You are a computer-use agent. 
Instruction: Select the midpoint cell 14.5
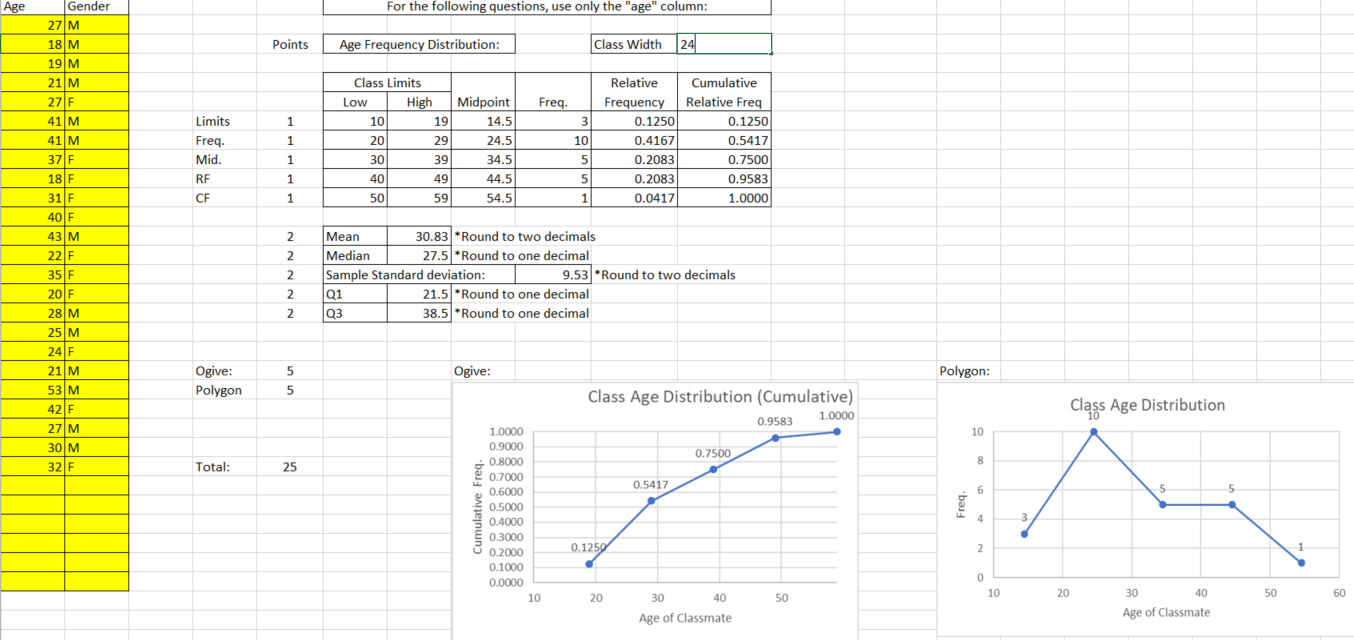[483, 121]
